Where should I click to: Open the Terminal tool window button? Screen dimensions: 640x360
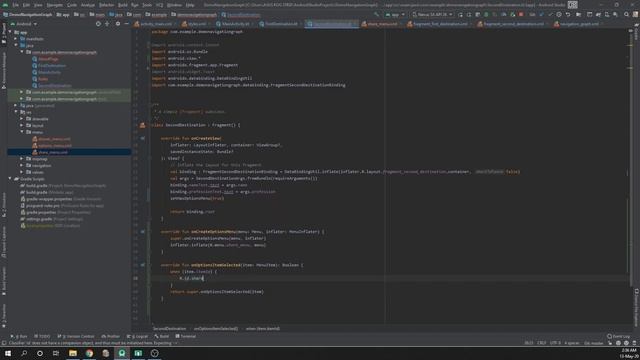click(186, 336)
